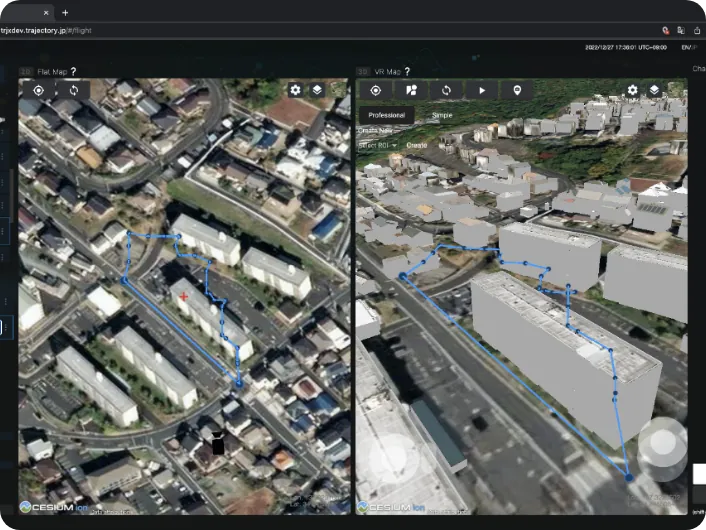Click the VR Map title label
706x530 pixels.
pos(388,72)
